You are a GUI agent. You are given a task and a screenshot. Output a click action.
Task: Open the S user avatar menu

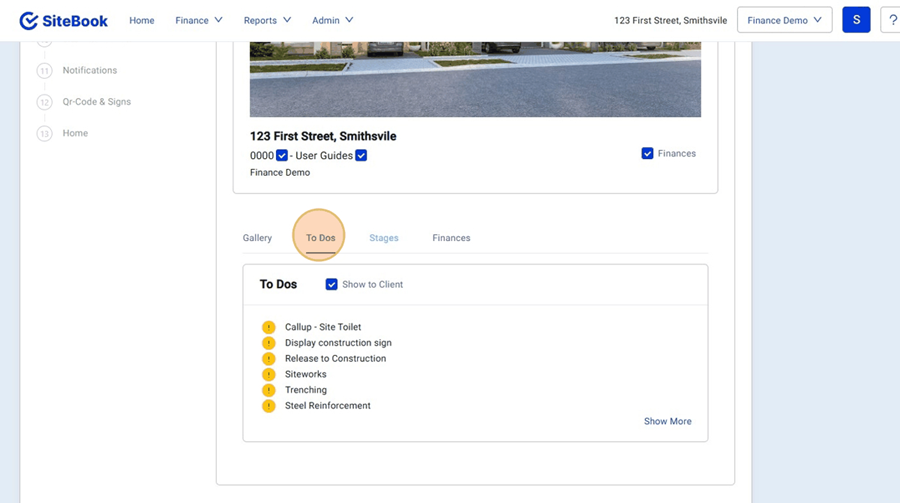click(x=856, y=20)
